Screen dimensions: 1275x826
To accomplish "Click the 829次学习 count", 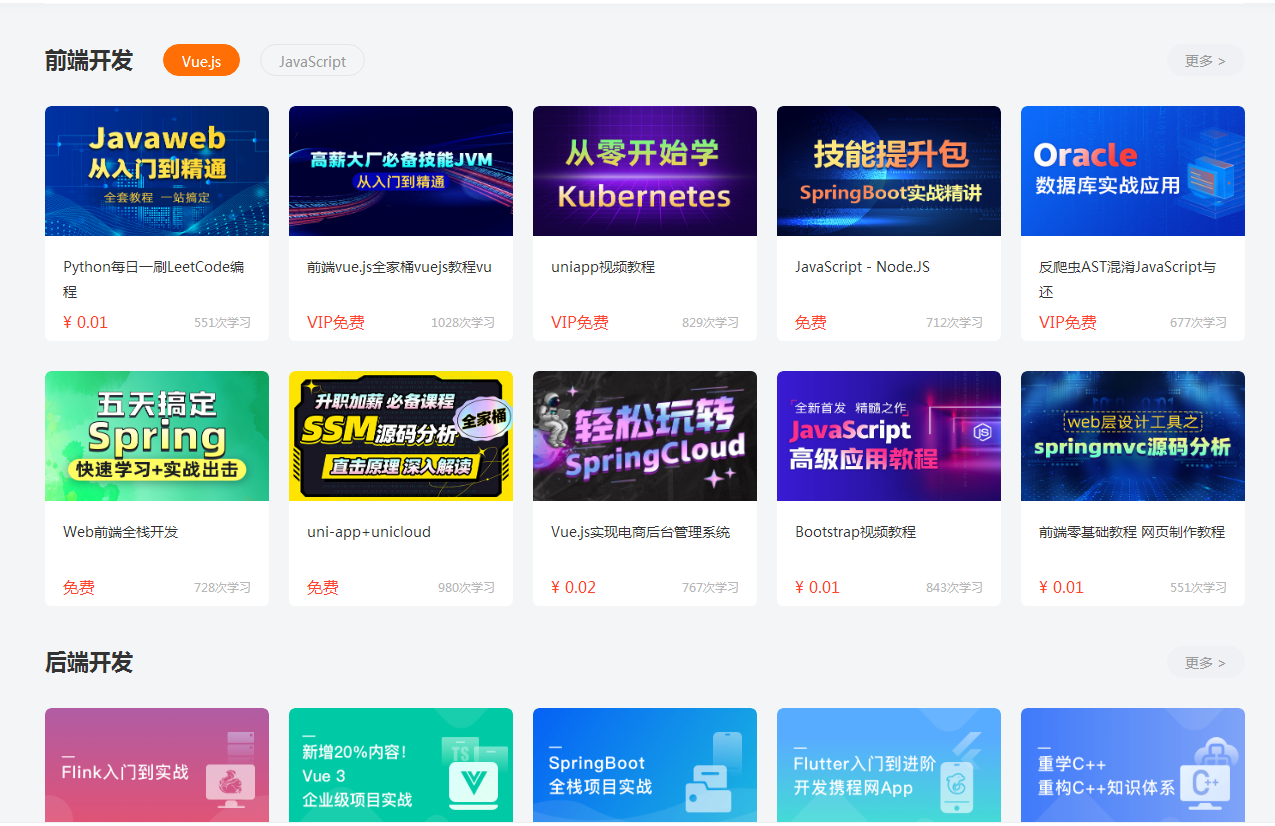I will click(710, 323).
